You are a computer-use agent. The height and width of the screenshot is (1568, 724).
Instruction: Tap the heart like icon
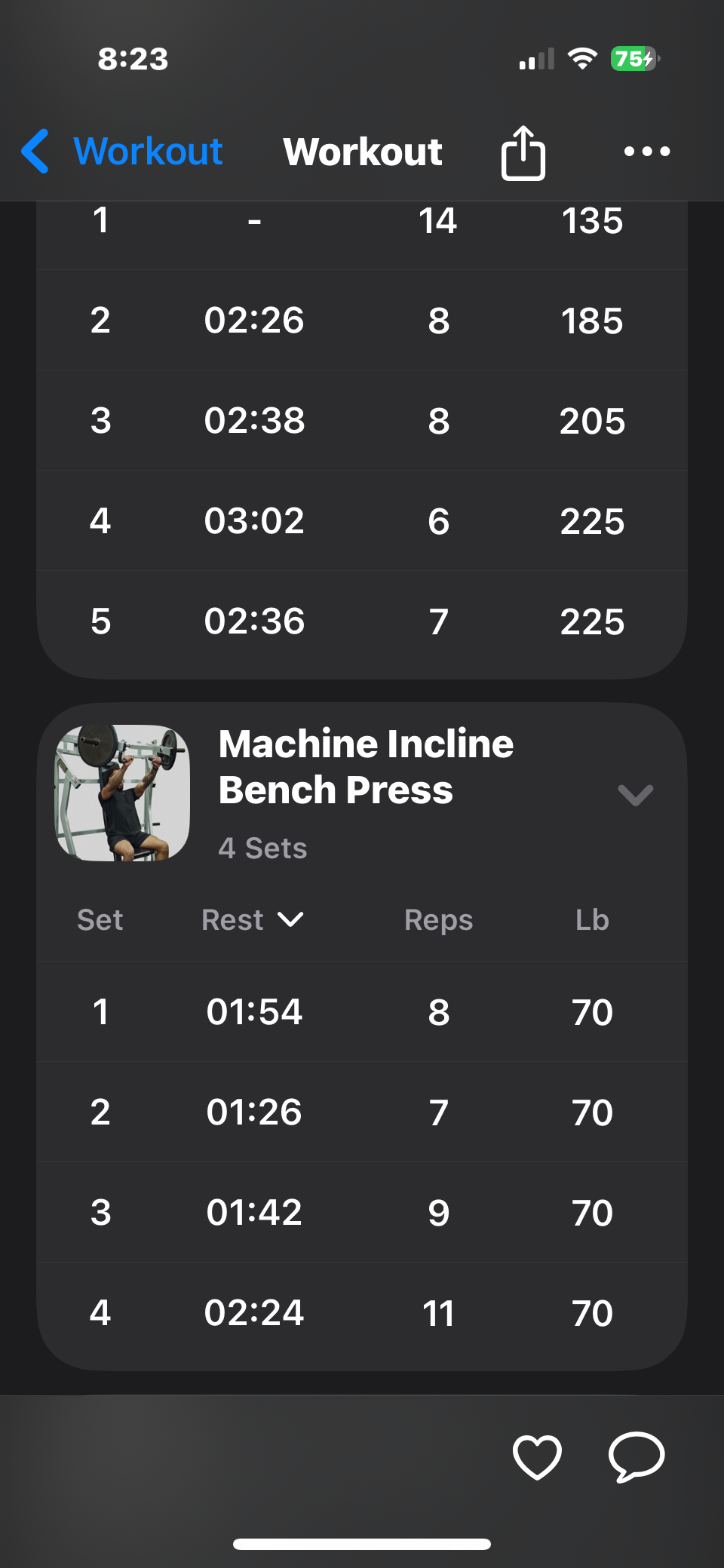pyautogui.click(x=537, y=1456)
